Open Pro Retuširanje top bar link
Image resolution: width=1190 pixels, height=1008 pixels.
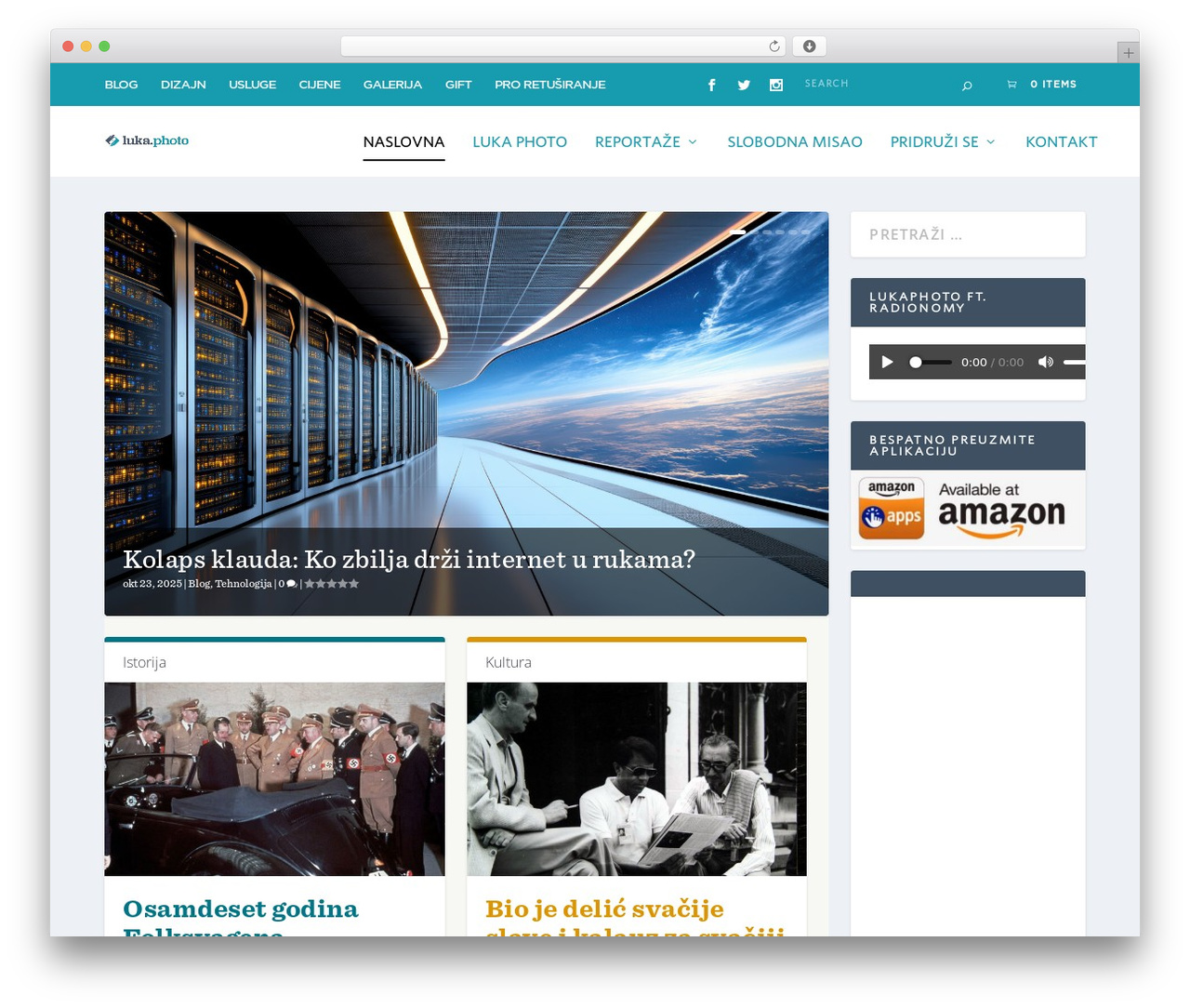point(550,85)
